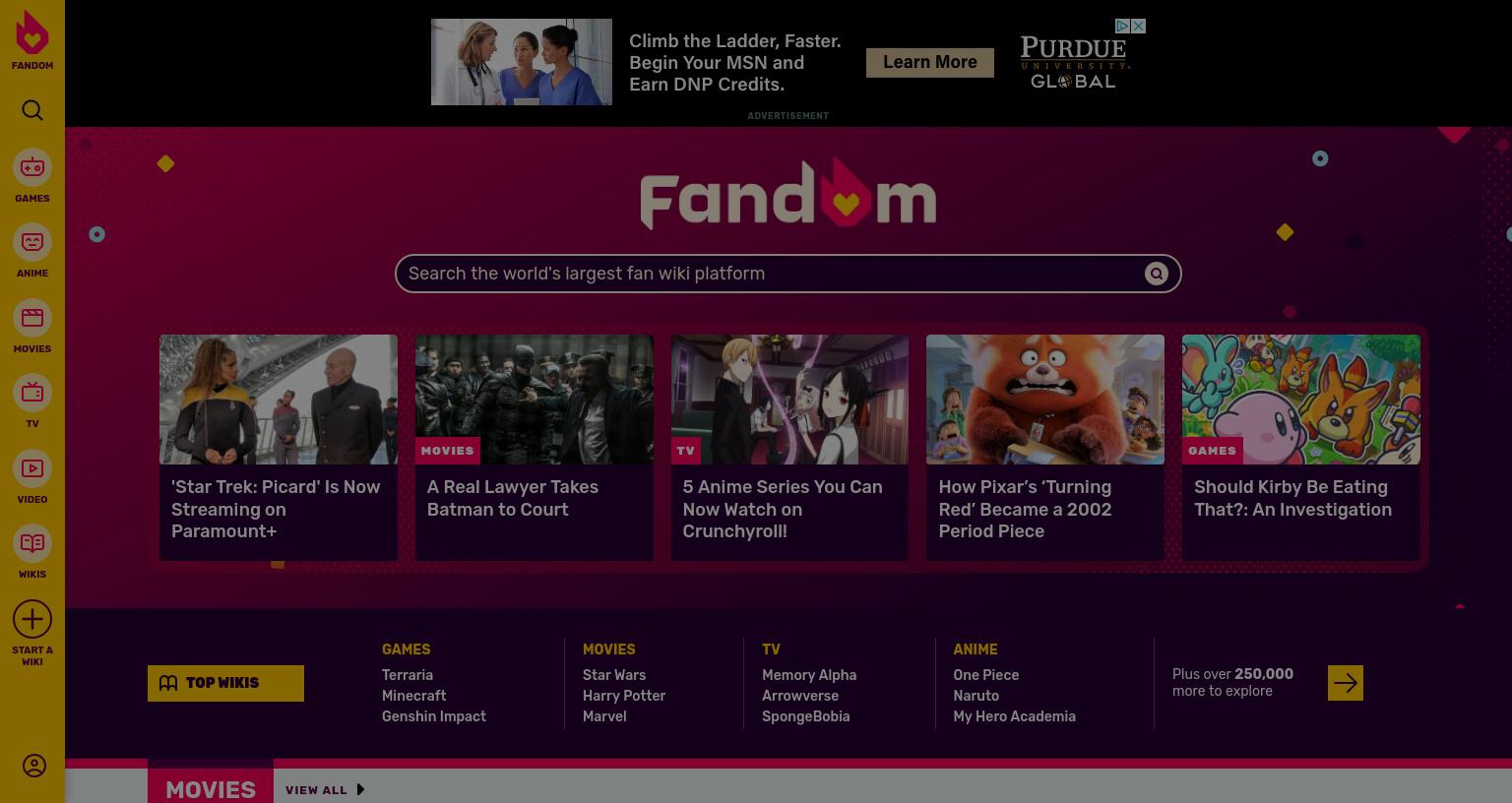Open the My Hero Academia wiki link

(x=1015, y=716)
